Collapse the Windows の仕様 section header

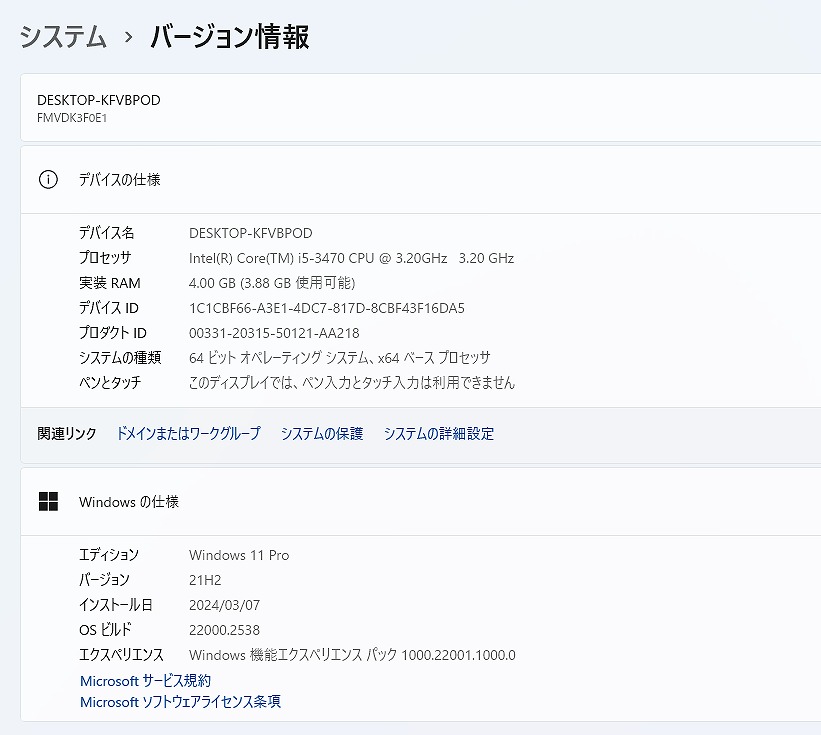420,502
